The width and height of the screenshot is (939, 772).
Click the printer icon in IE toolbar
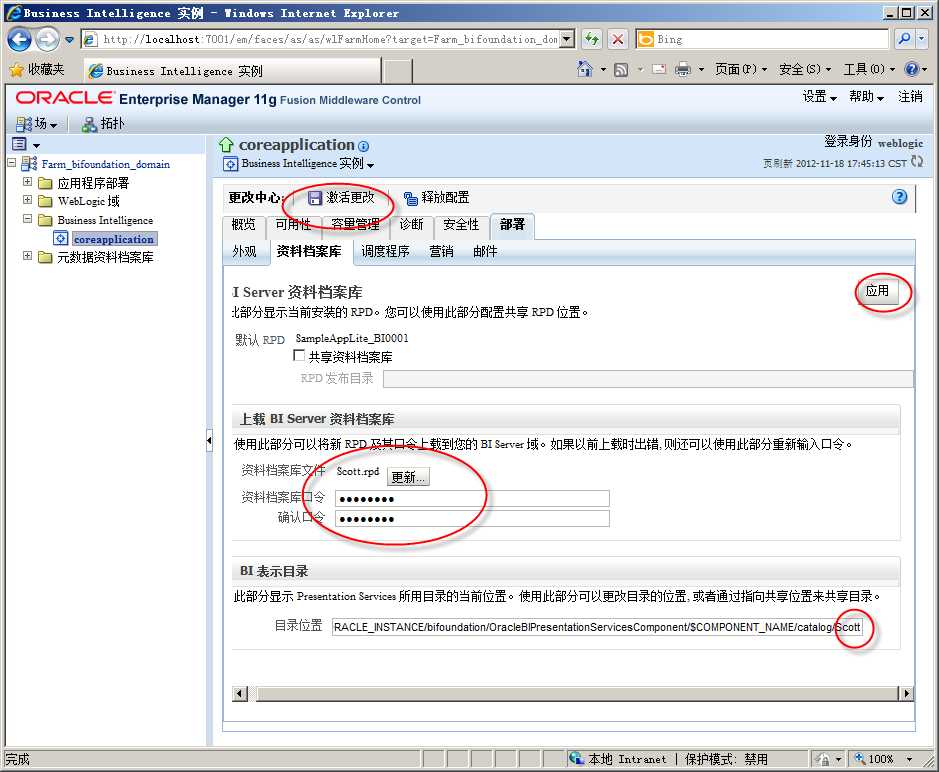(x=683, y=69)
